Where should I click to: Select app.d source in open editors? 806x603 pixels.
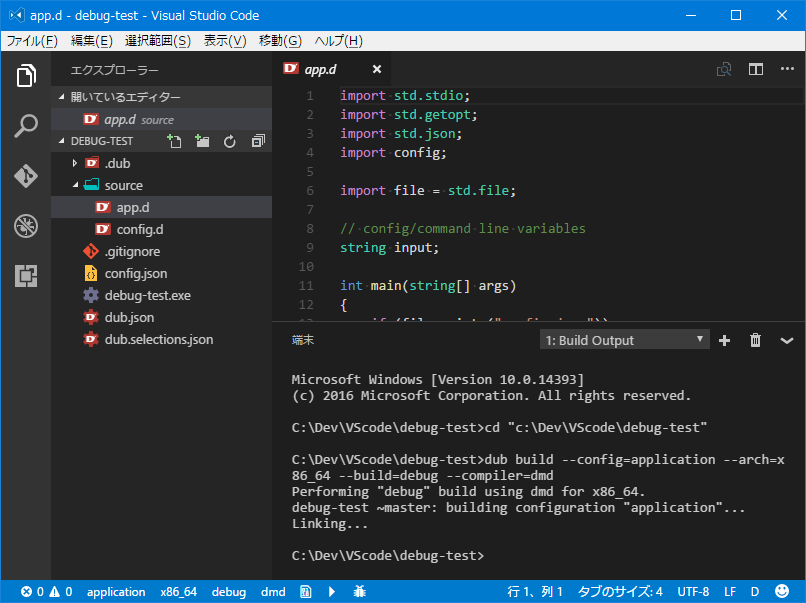click(162, 119)
